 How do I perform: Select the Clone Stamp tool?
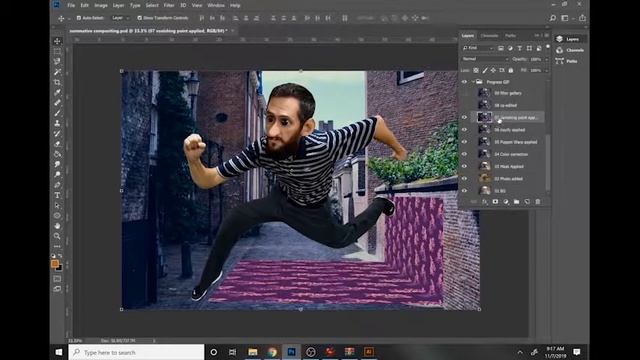coord(57,123)
